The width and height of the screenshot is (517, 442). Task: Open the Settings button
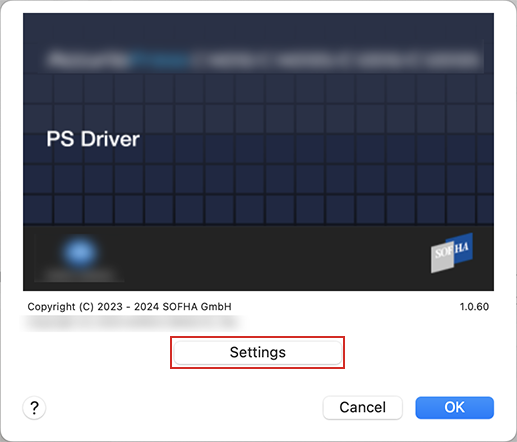click(x=257, y=352)
